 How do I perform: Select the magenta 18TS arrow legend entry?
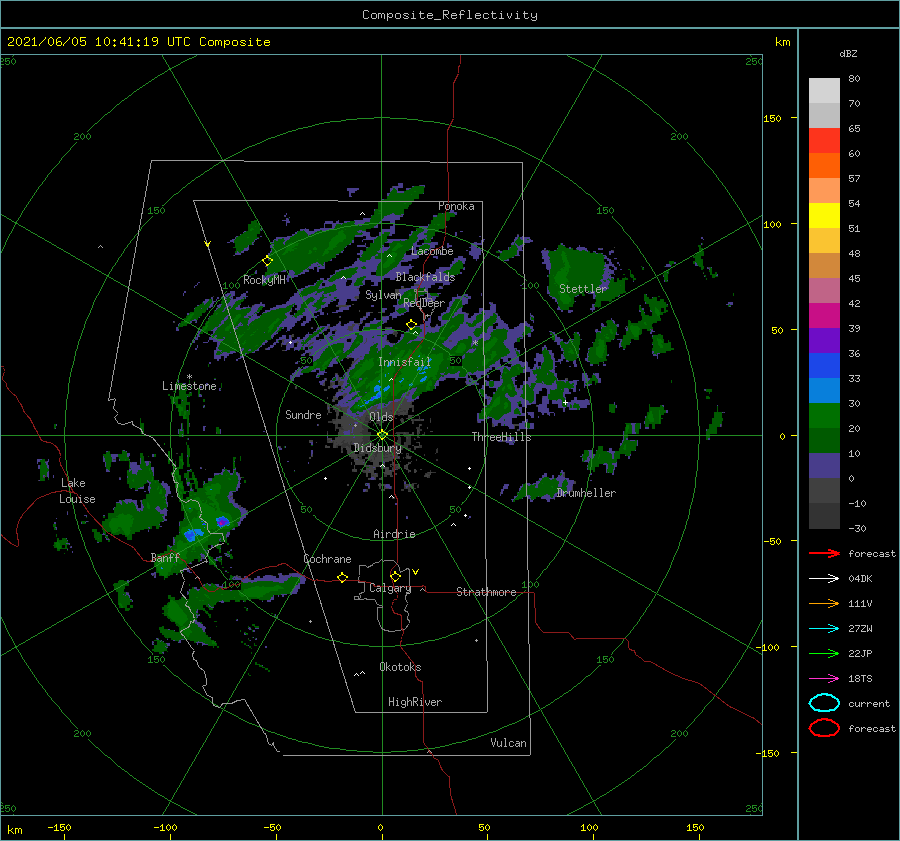coord(824,679)
